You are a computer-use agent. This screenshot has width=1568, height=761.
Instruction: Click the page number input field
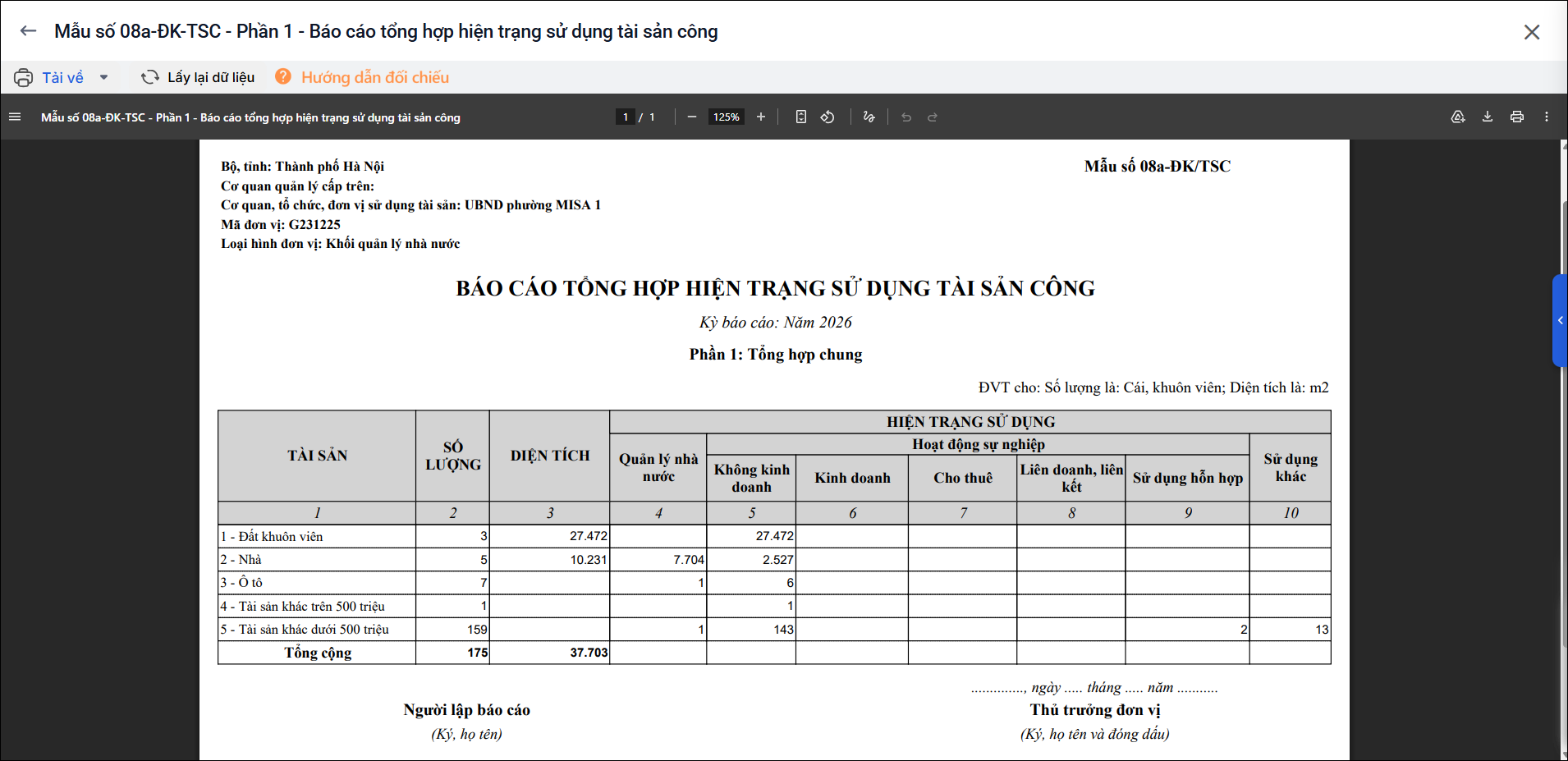point(626,117)
